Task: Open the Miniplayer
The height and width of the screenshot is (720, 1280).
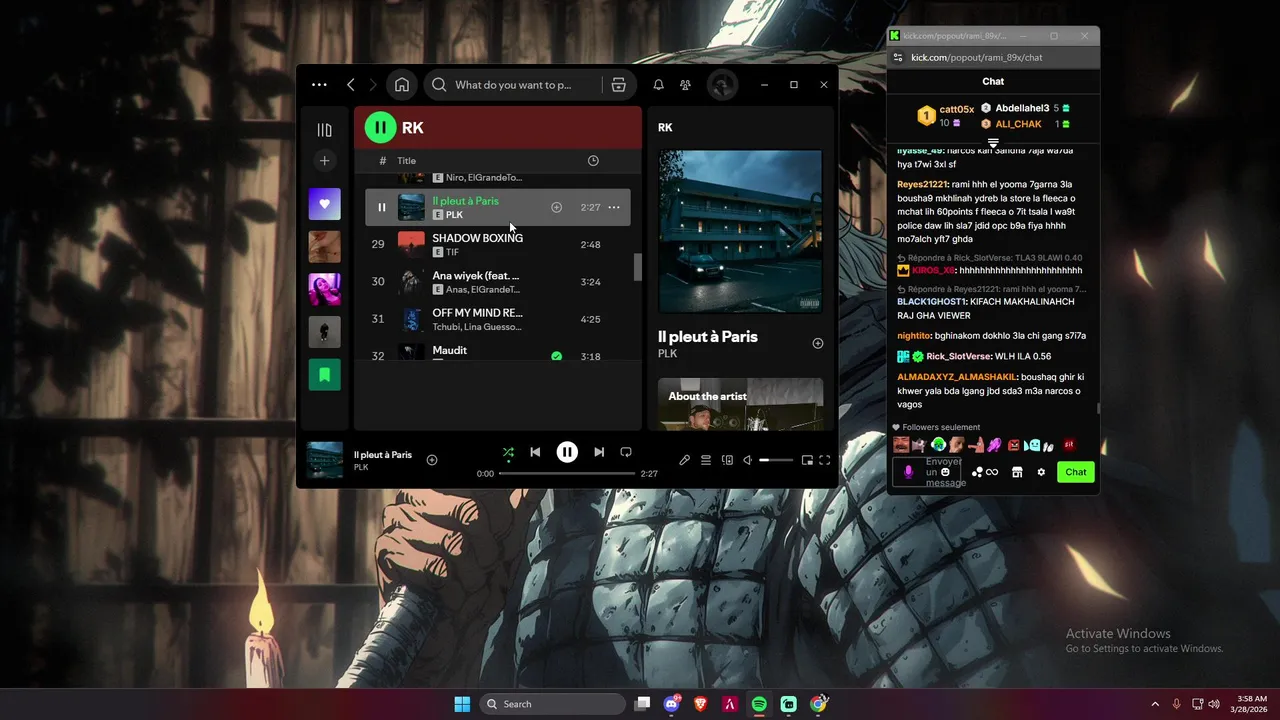Action: point(806,460)
